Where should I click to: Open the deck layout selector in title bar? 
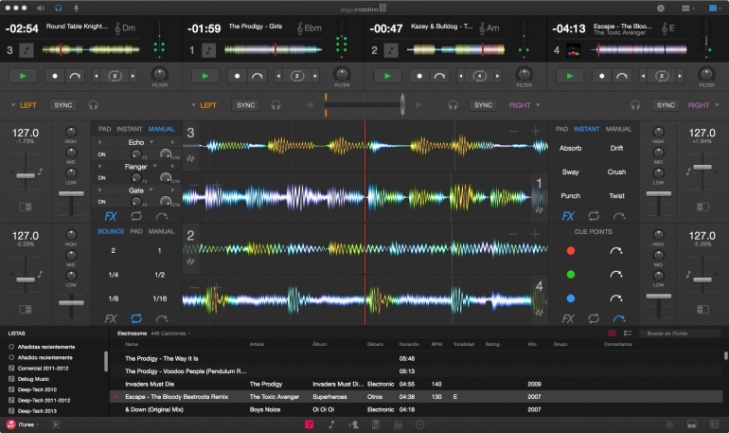(x=687, y=8)
